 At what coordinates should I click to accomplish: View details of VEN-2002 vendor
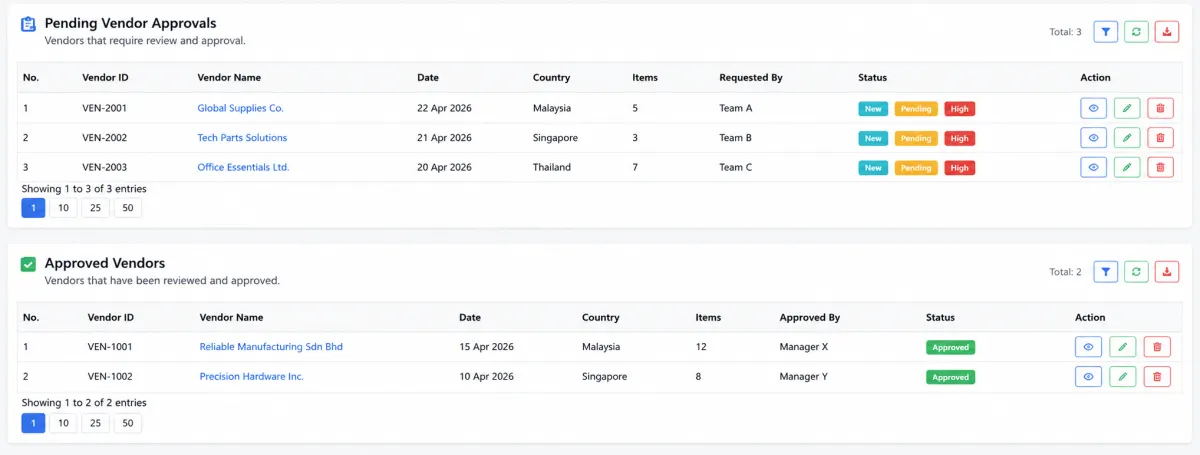click(x=1094, y=138)
